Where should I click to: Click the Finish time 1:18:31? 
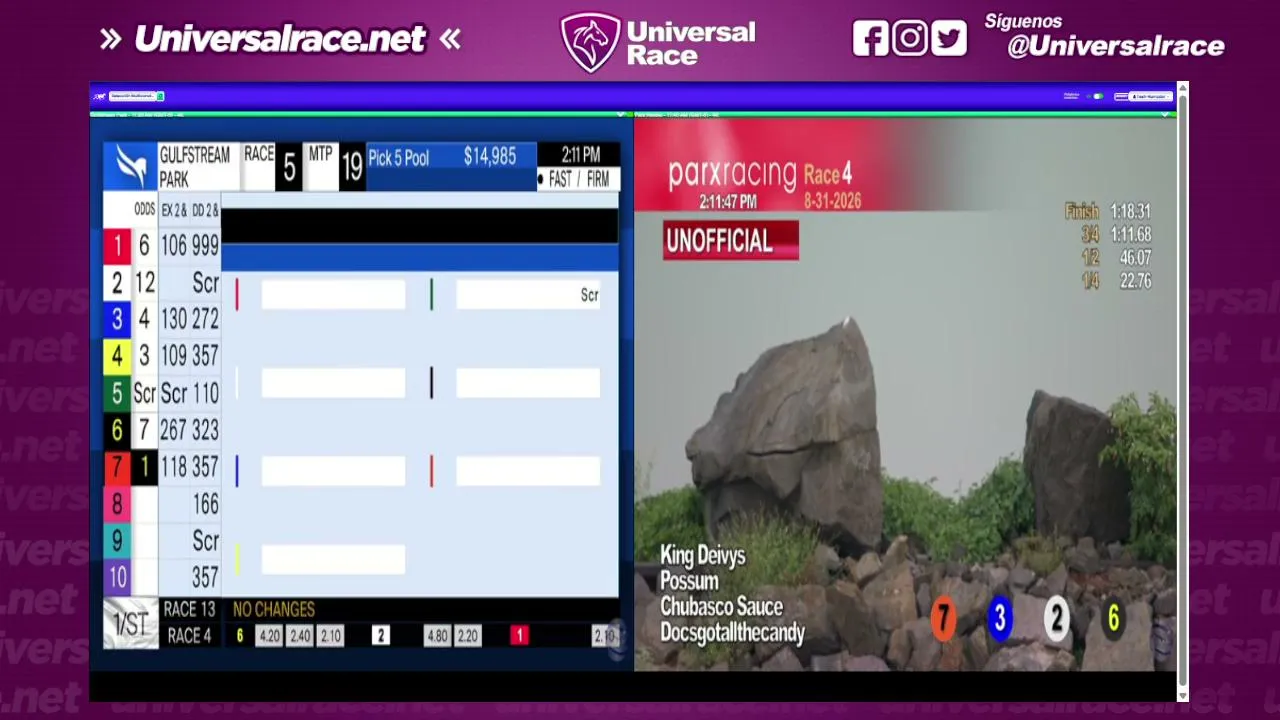[1129, 212]
